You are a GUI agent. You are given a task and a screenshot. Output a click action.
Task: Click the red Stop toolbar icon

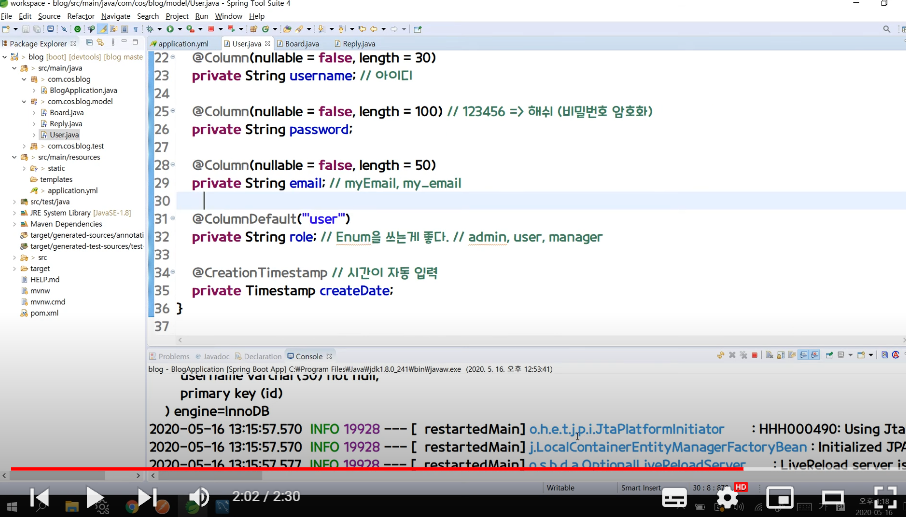pyautogui.click(x=210, y=29)
